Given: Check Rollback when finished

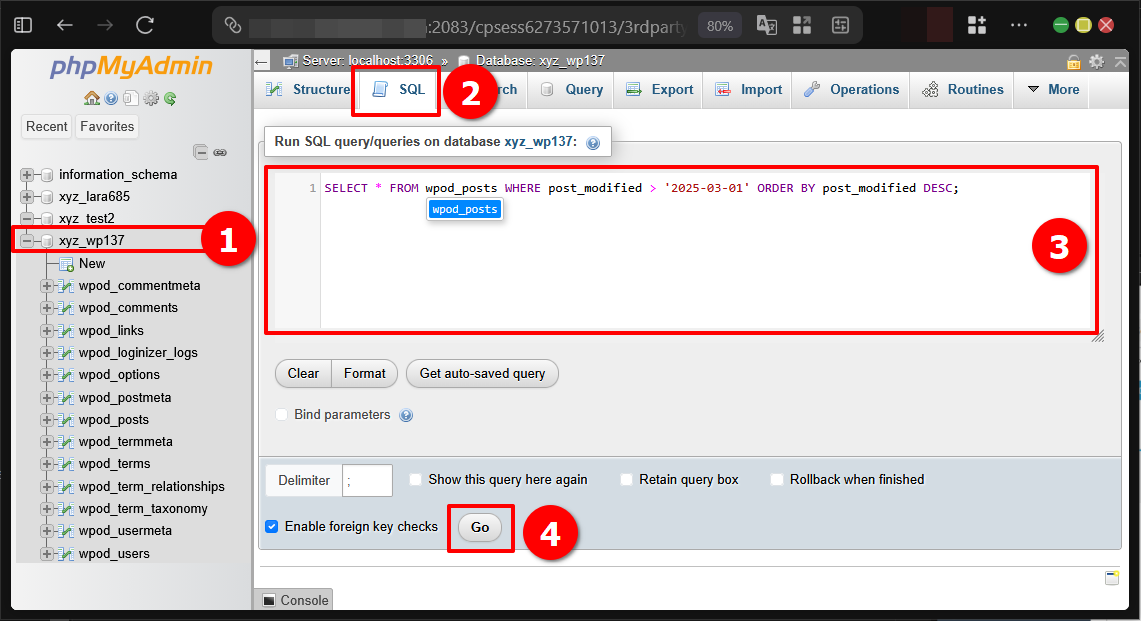Looking at the screenshot, I should tap(777, 479).
